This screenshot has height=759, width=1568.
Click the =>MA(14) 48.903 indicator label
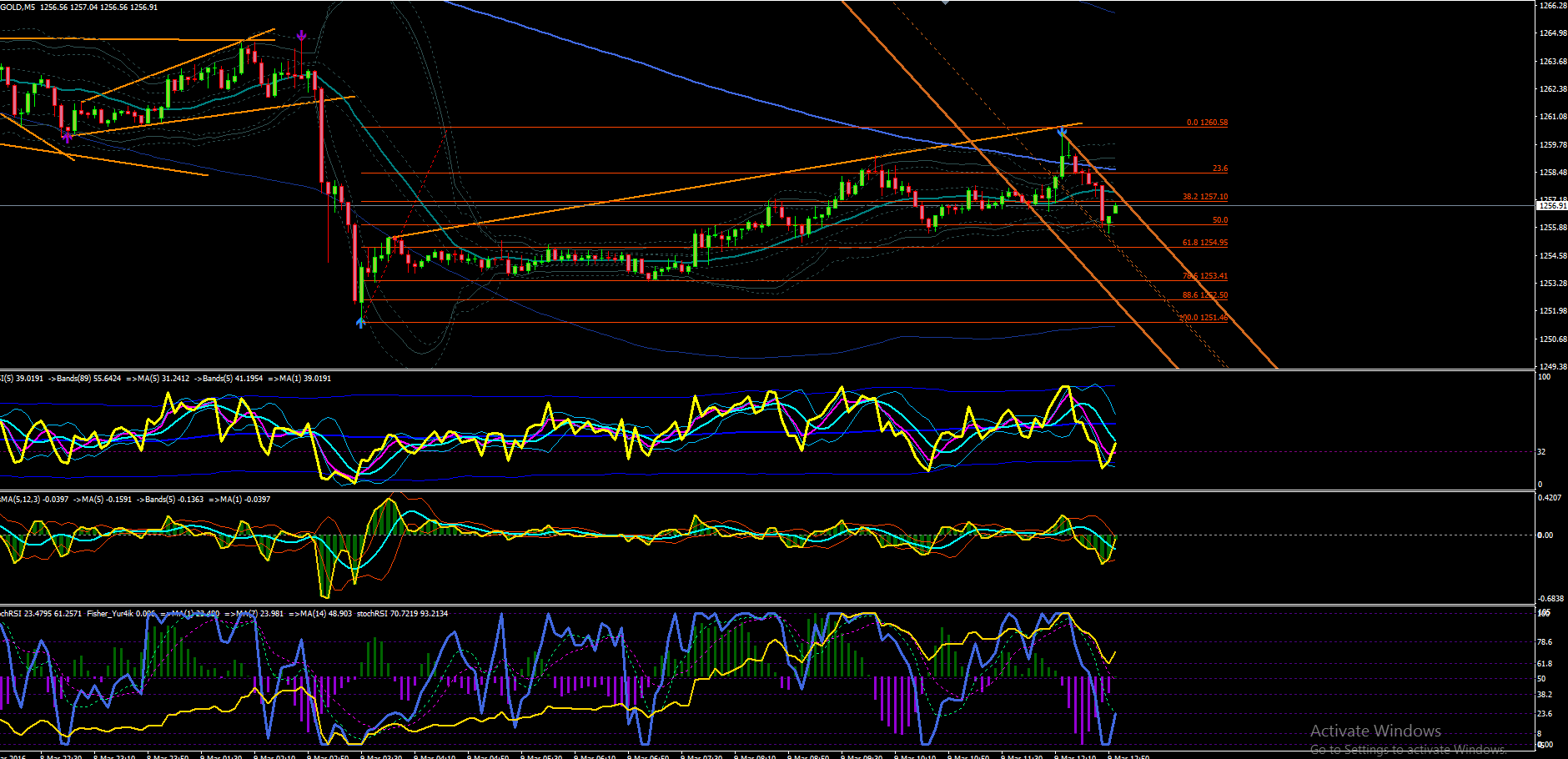point(320,614)
